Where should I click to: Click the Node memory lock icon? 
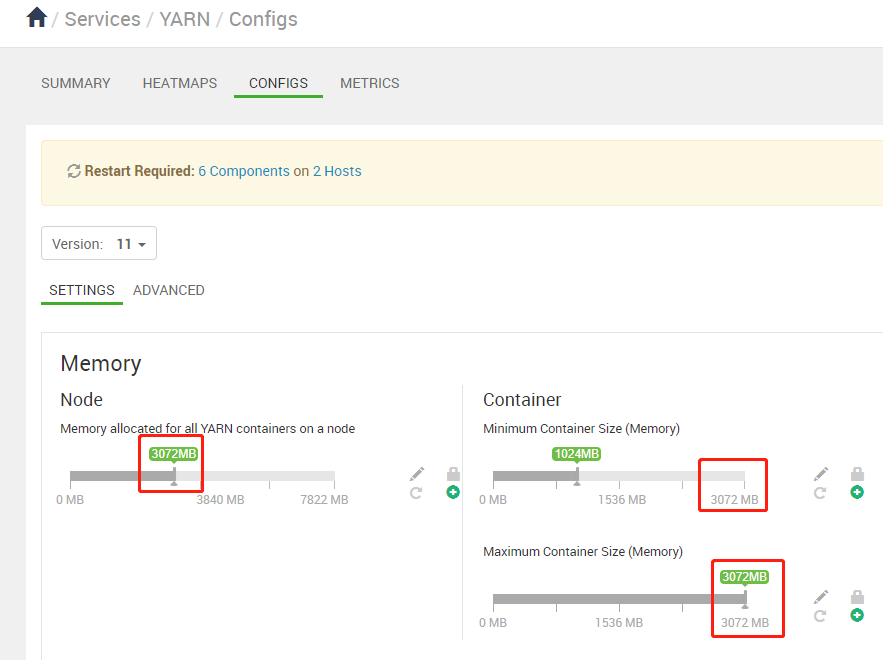pos(453,474)
